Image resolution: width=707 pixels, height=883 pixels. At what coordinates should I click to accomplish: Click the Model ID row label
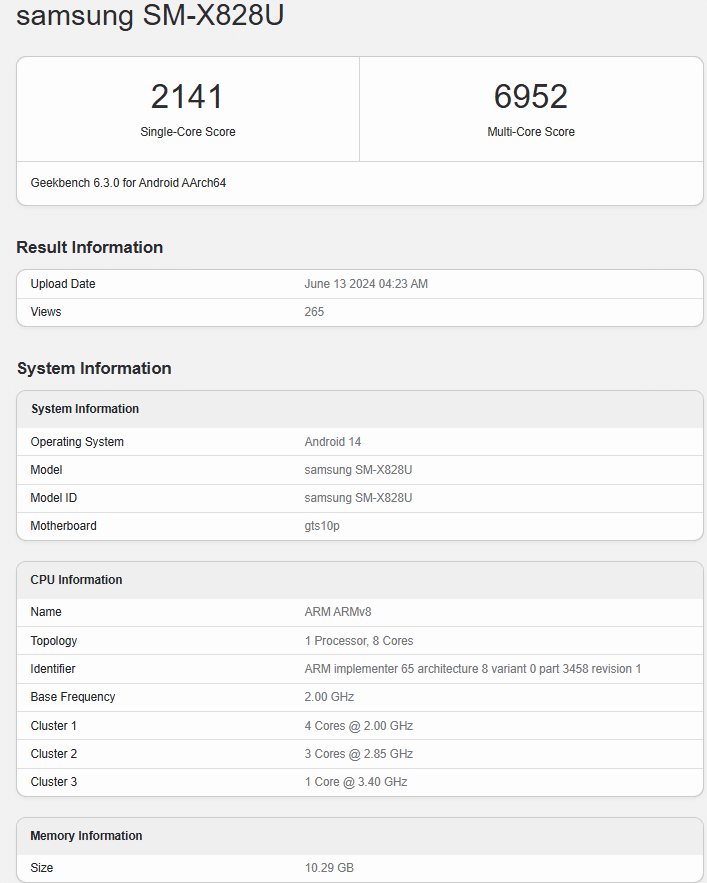55,498
